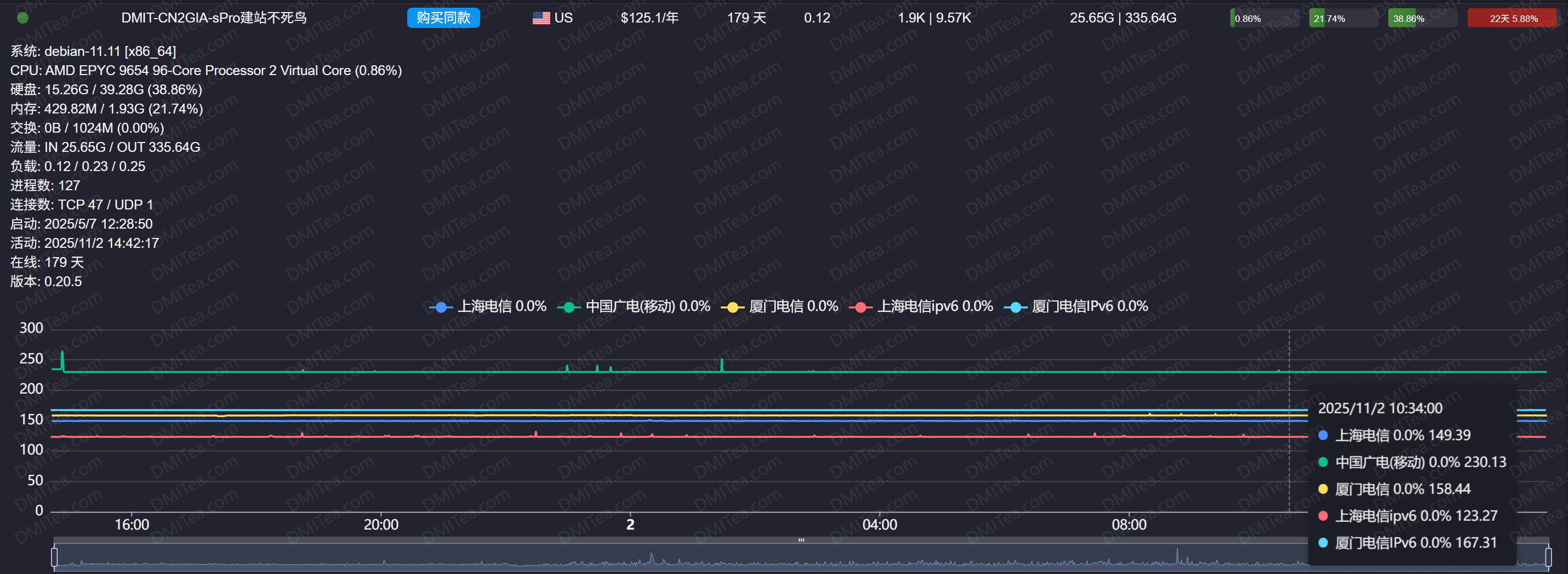Click the $125.1/年 price cell
Screen dimensions: 1568x574
649,18
